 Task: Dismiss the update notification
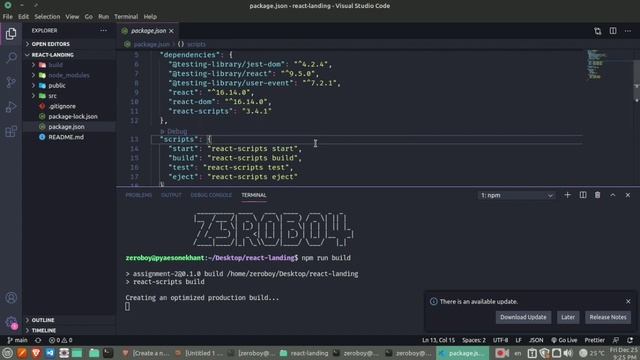[x=628, y=301]
